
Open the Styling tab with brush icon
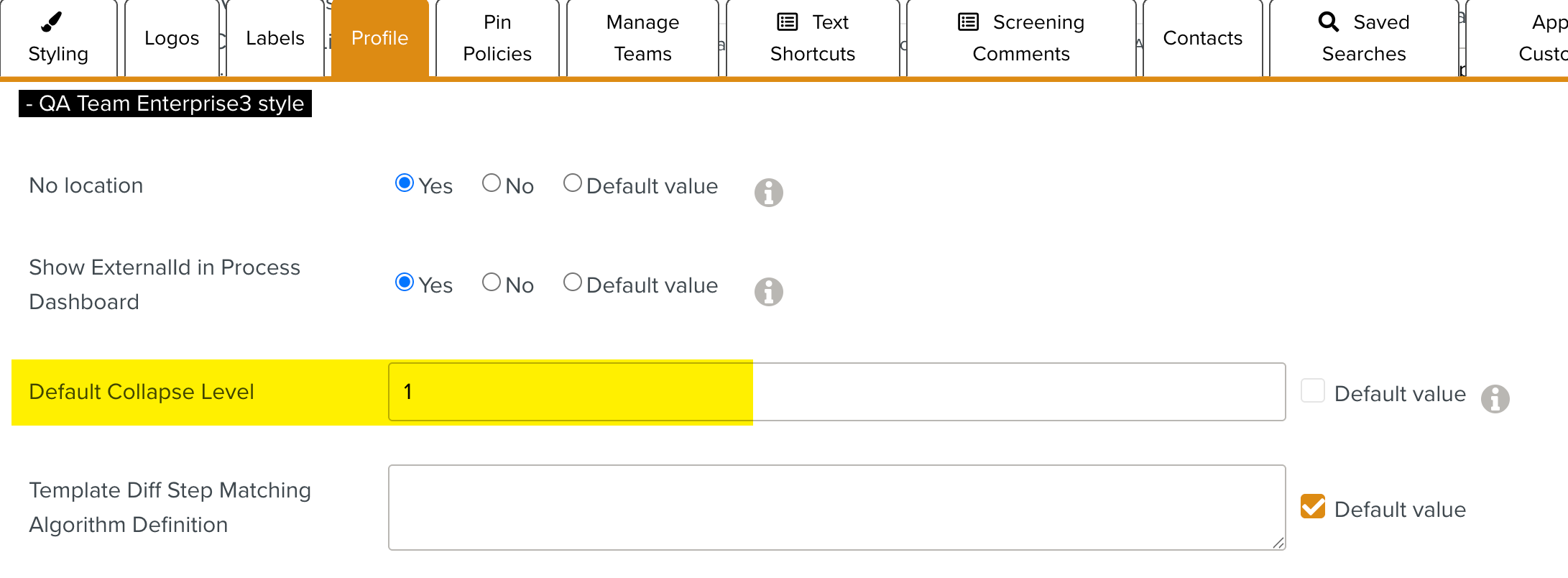point(58,39)
